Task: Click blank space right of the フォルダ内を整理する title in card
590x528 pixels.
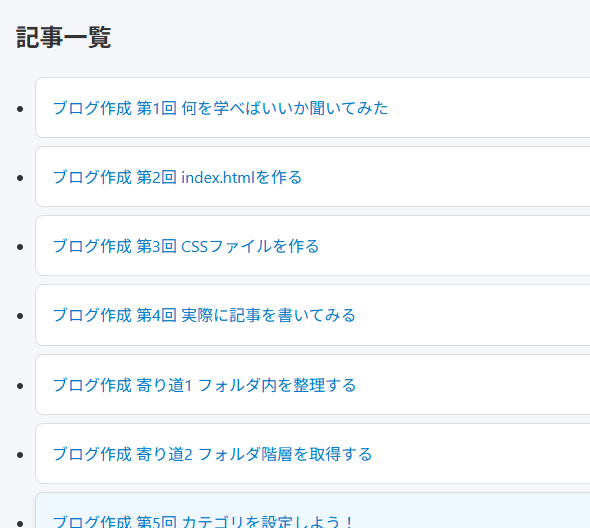Action: 473,385
